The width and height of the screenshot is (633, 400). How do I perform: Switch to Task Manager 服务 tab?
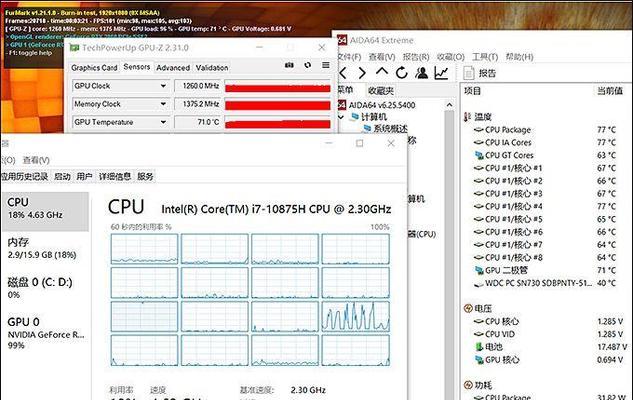(x=145, y=176)
